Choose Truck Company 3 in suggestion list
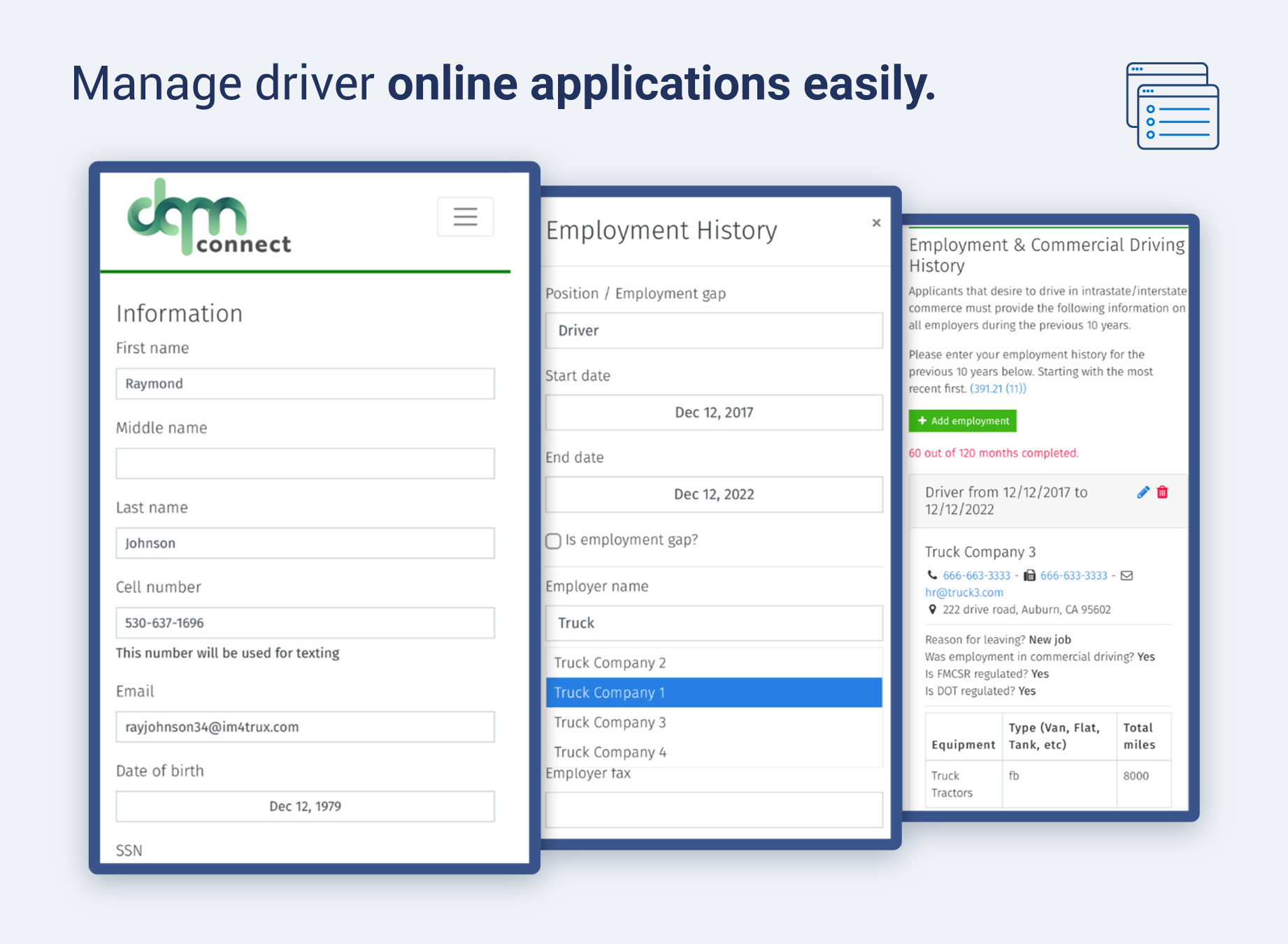Viewport: 1288px width, 944px height. [x=714, y=722]
